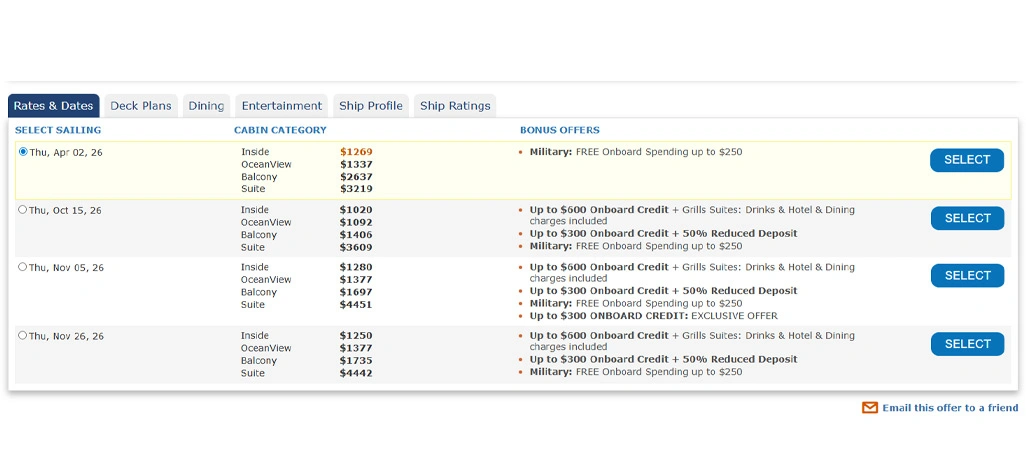Viewport: 1026px width, 466px height.
Task: Click the $1269 Inside price
Action: pyautogui.click(x=356, y=152)
